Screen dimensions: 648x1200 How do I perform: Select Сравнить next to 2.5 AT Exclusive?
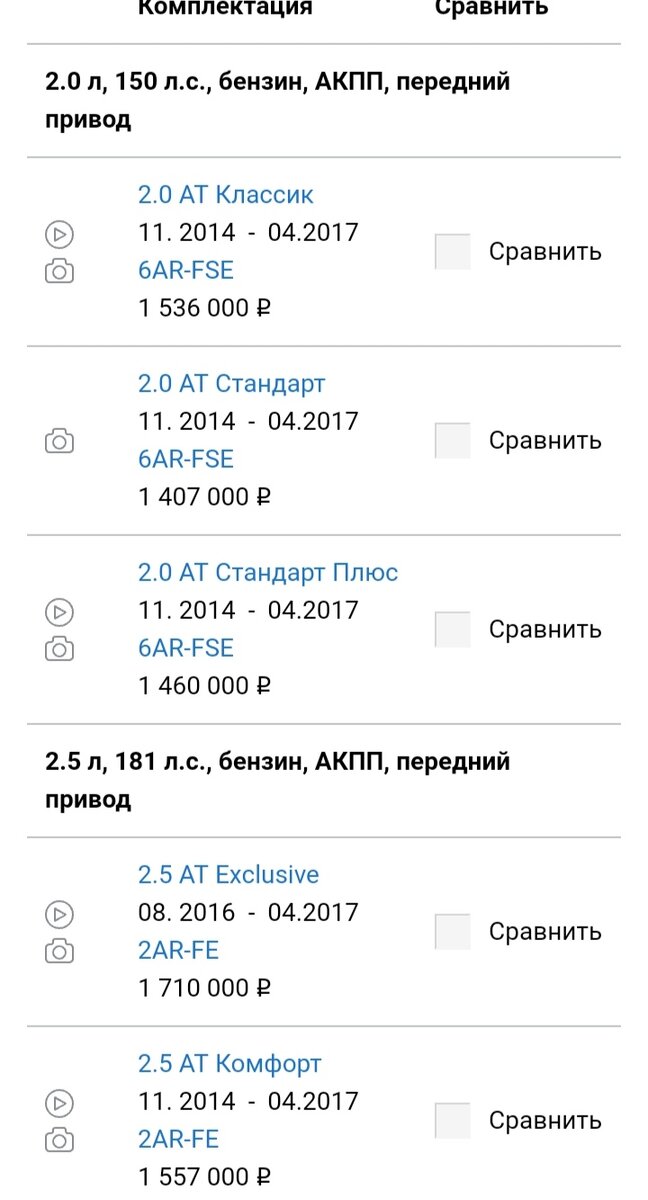pos(453,931)
